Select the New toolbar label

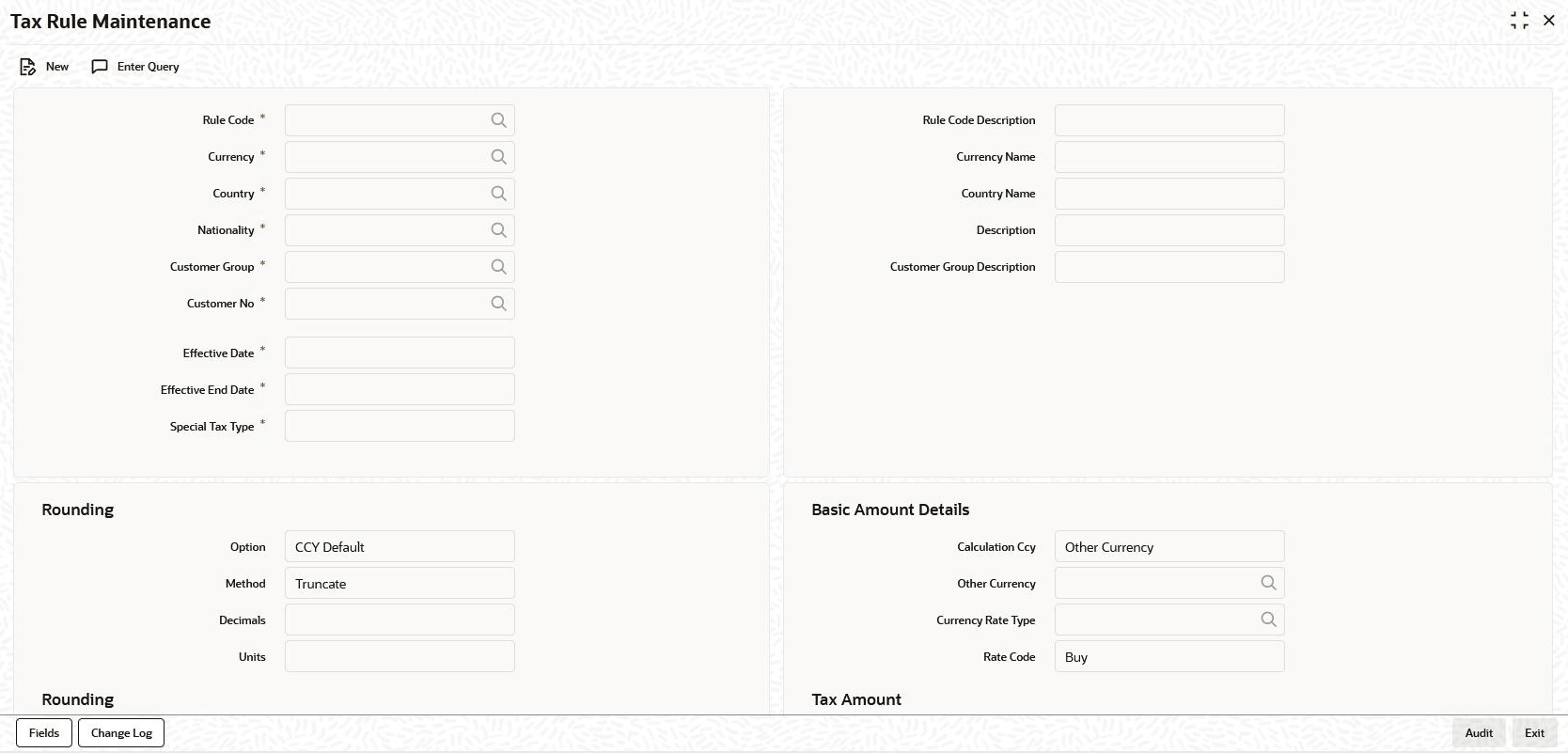(57, 67)
